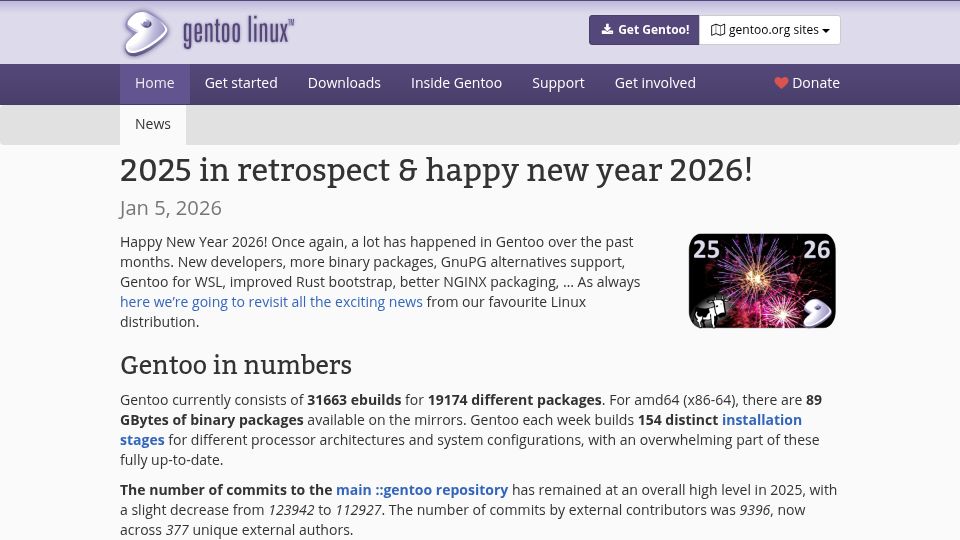Open the gentoo.org sites dropdown
The height and width of the screenshot is (540, 960).
click(770, 30)
